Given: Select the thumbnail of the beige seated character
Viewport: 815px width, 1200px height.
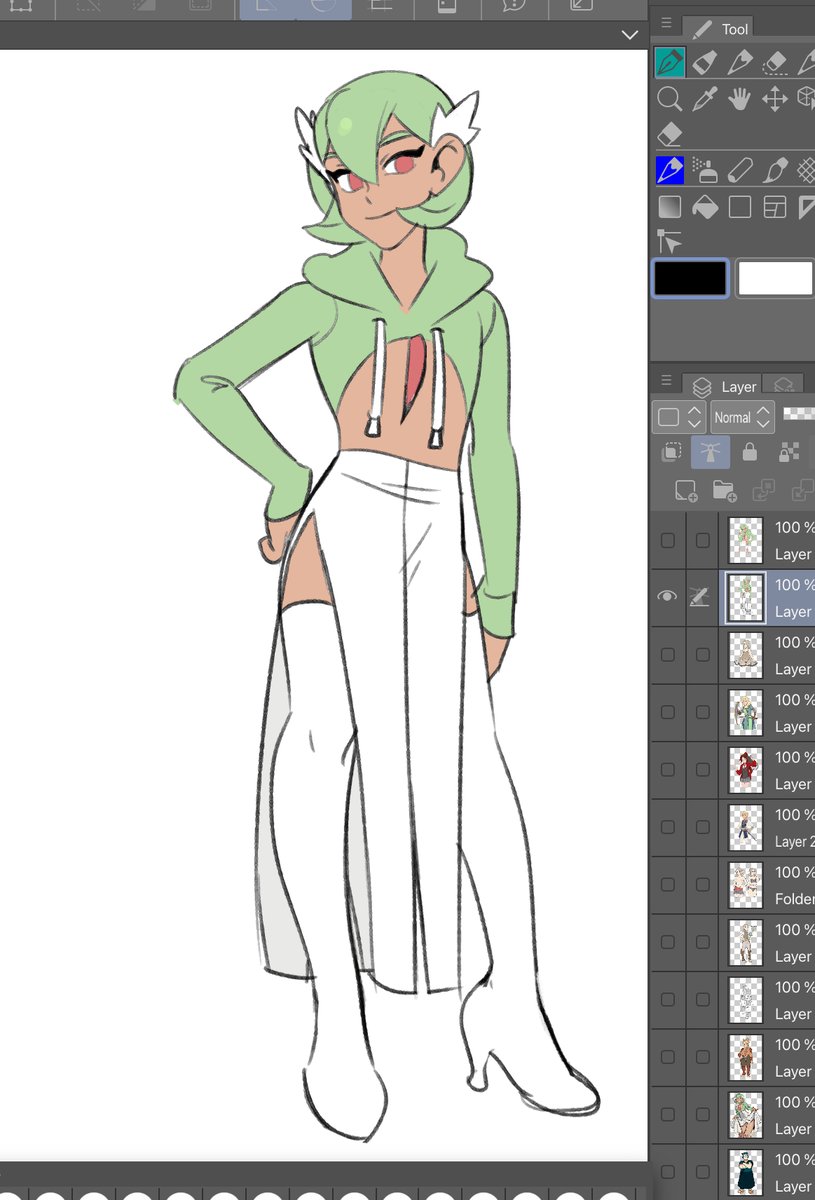Looking at the screenshot, I should (745, 655).
